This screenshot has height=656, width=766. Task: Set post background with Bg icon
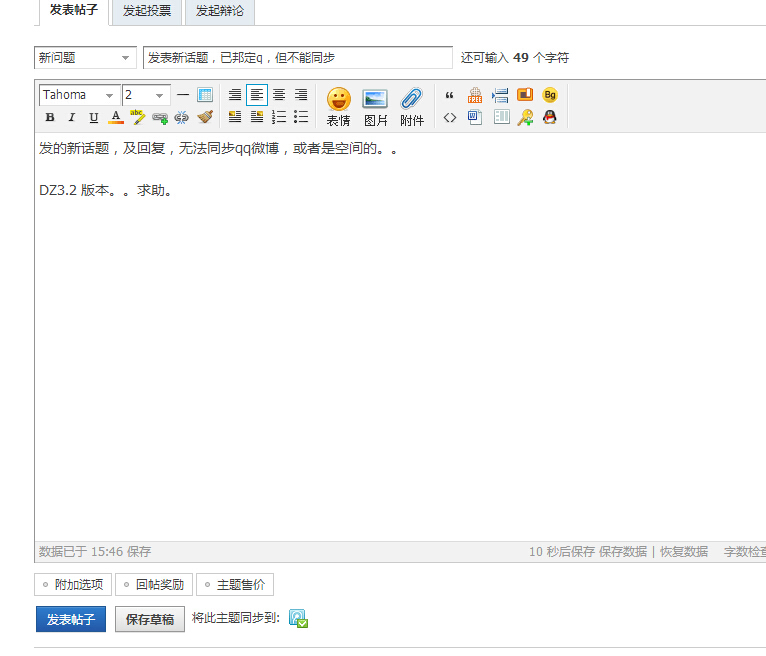550,95
